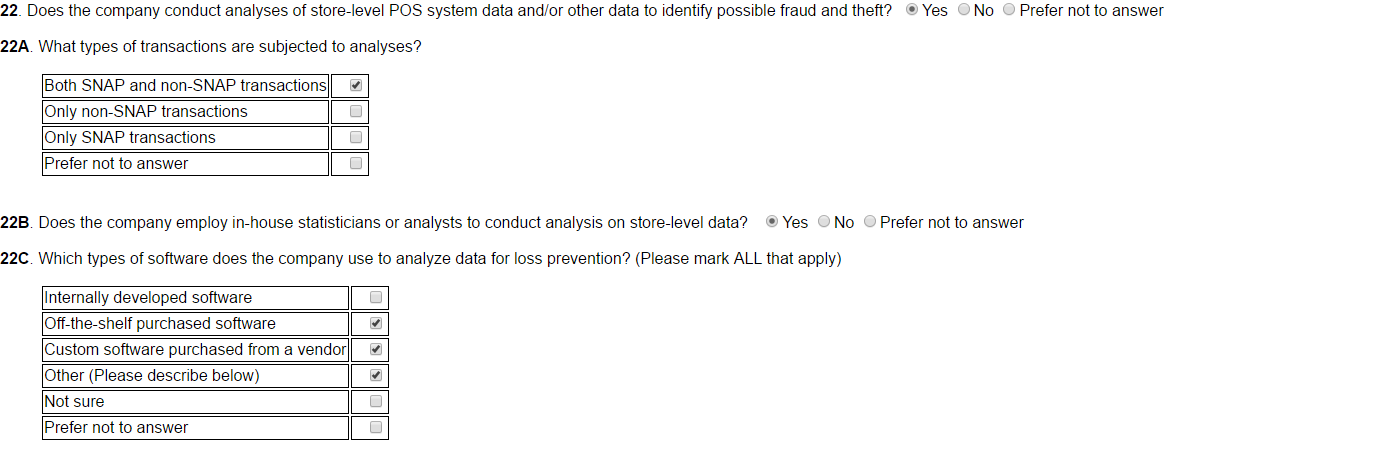This screenshot has height=449, width=1399.
Task: Select No for 22B in-house statisticians
Action: [824, 222]
